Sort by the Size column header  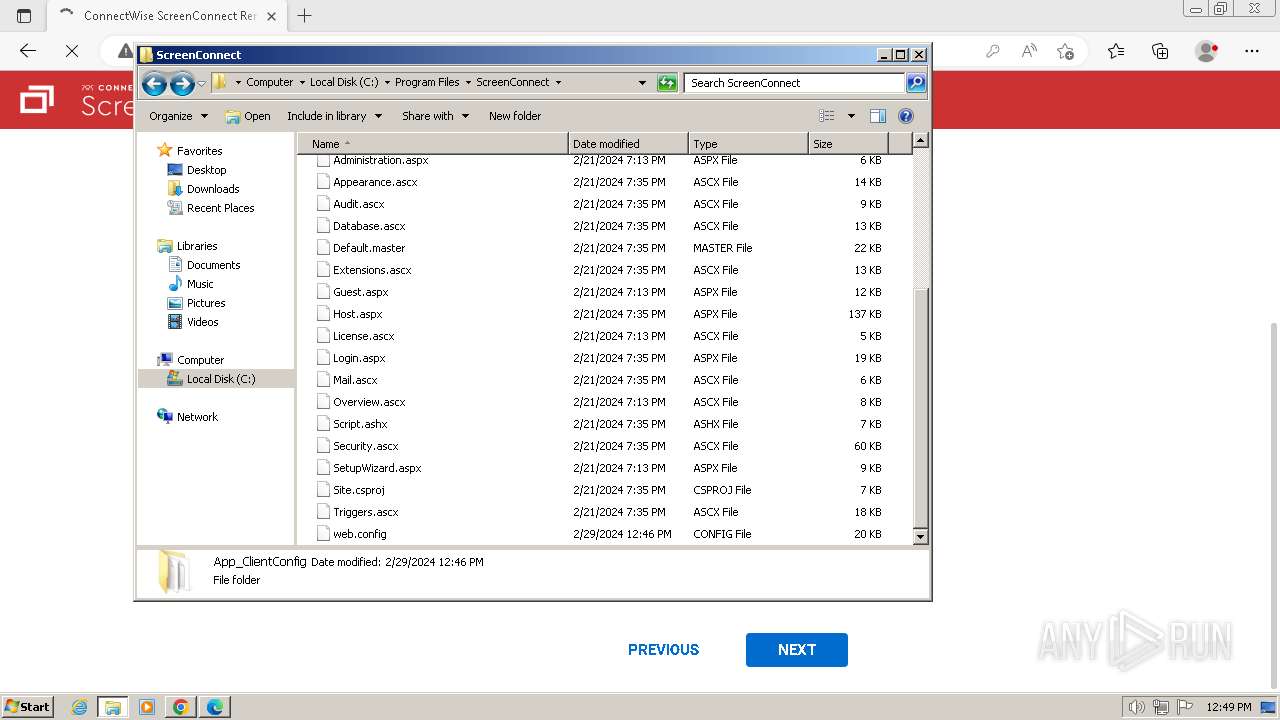[849, 144]
